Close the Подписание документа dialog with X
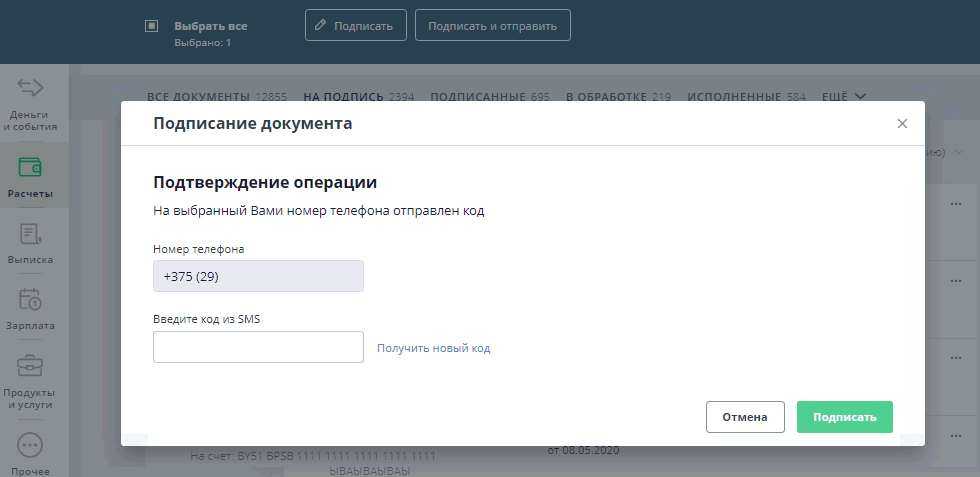Viewport: 980px width, 477px height. pyautogui.click(x=902, y=124)
